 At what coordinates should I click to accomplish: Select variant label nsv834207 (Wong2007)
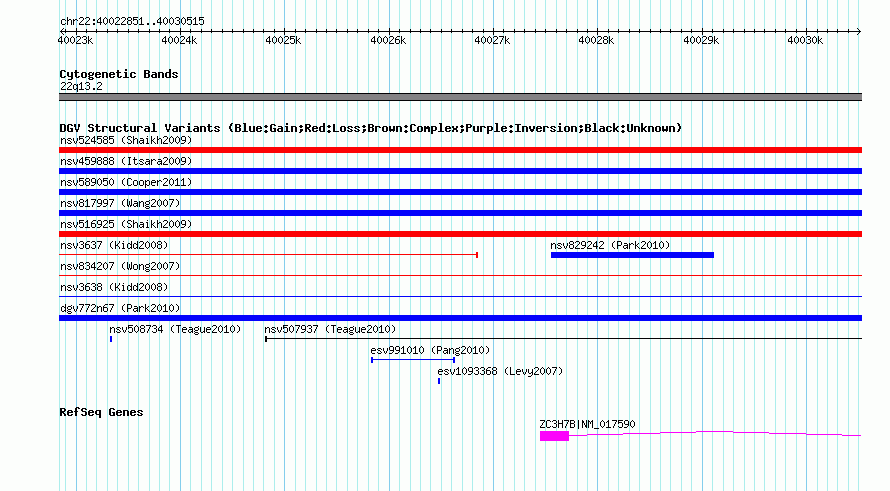pyautogui.click(x=120, y=266)
